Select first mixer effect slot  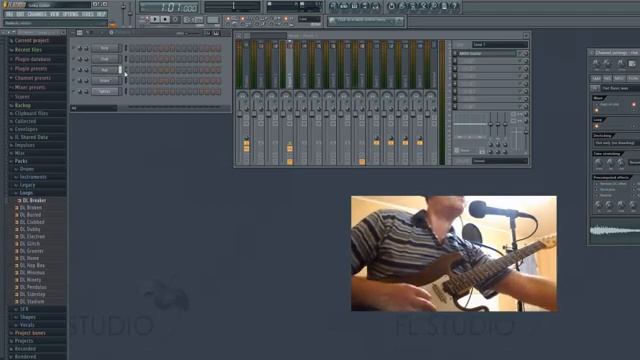[487, 53]
